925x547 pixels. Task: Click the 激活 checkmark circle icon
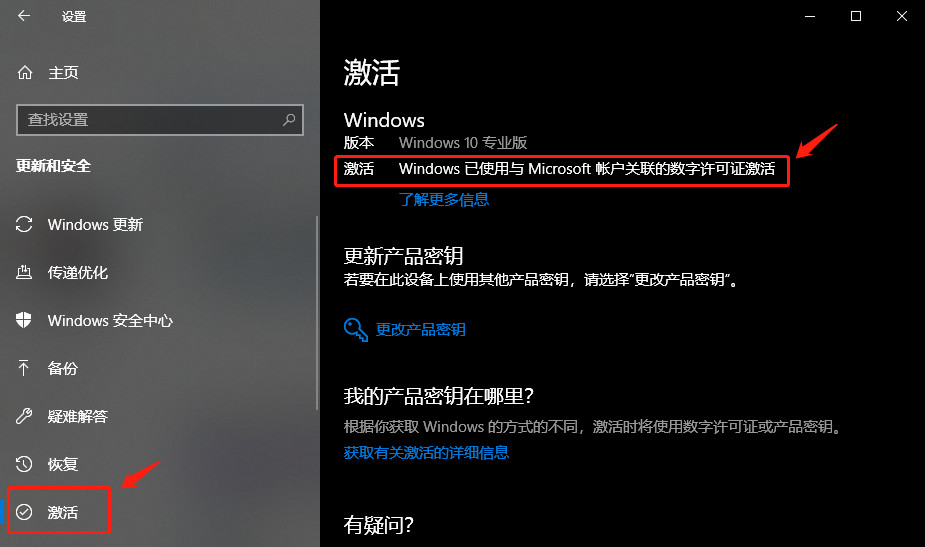[24, 512]
